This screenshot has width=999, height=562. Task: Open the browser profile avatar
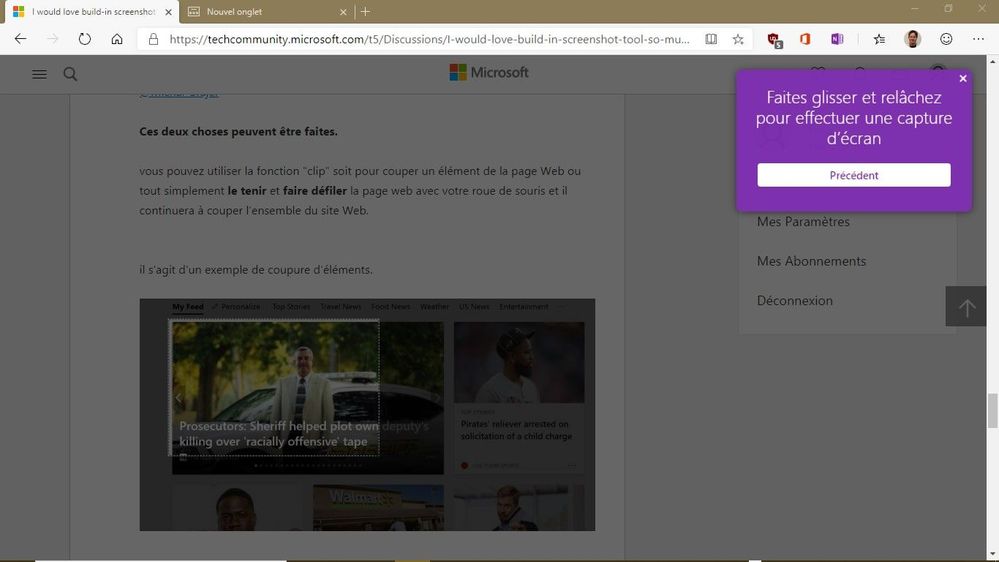click(x=912, y=39)
